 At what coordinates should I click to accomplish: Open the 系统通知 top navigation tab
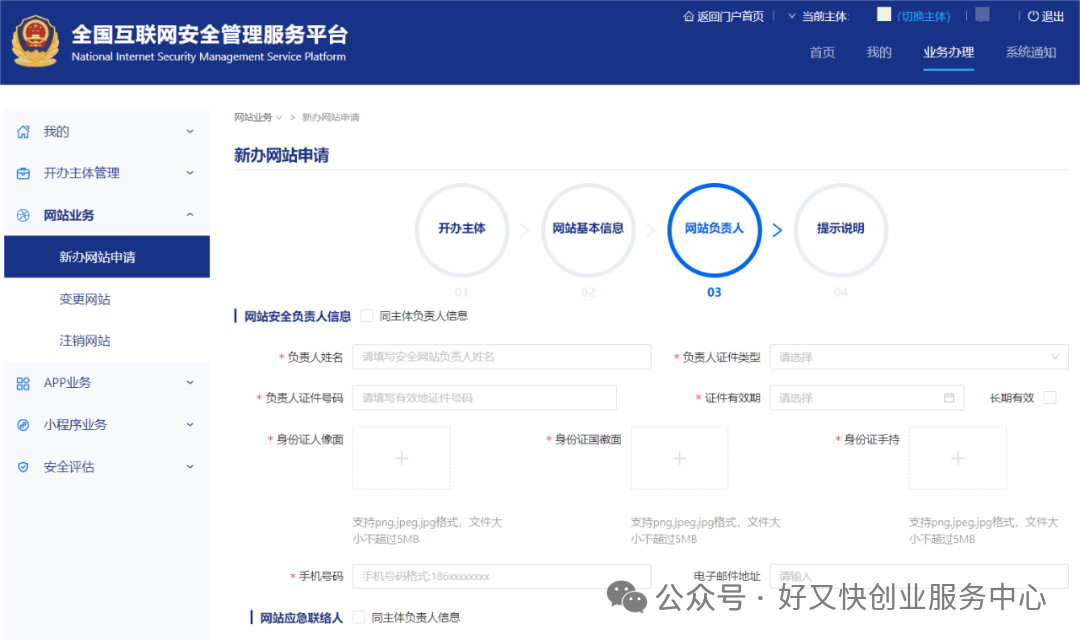(x=1031, y=52)
